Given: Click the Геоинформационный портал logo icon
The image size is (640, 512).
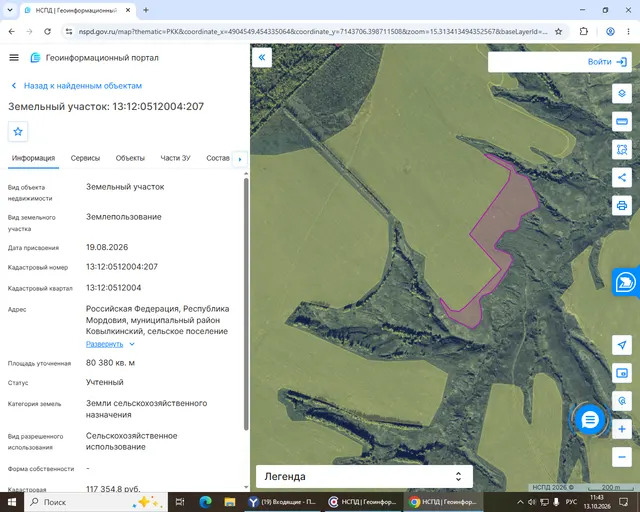Looking at the screenshot, I should click(36, 58).
